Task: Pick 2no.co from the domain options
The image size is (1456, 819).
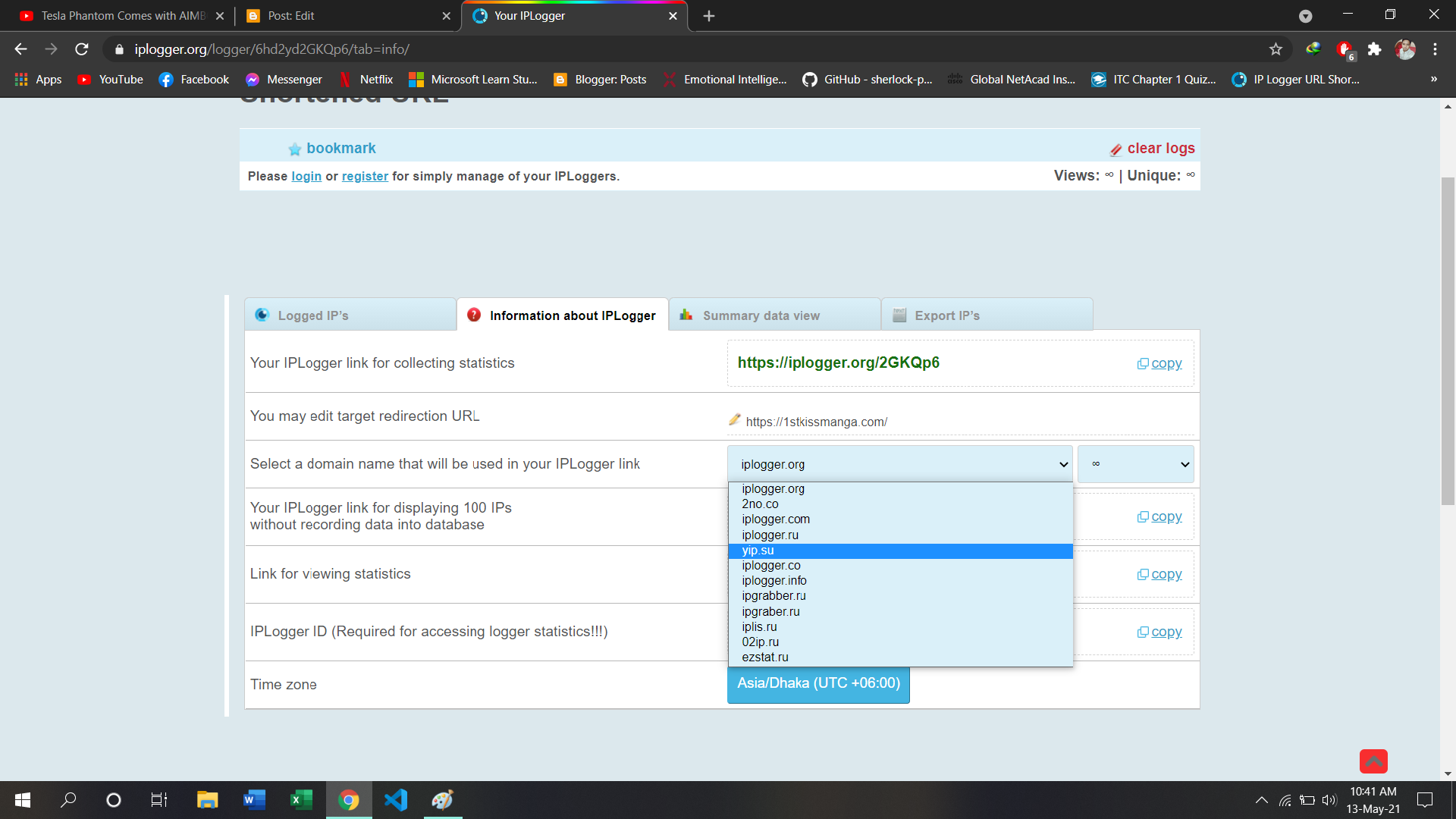Action: (760, 504)
